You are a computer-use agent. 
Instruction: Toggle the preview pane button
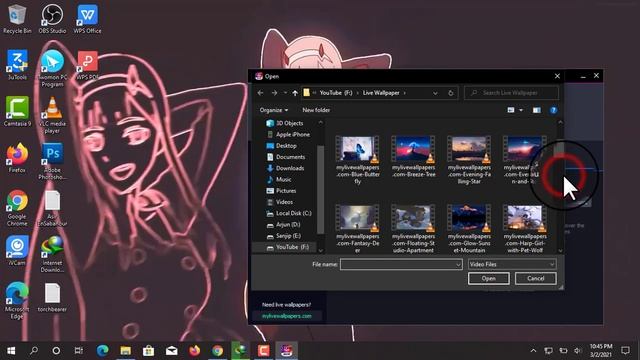click(x=537, y=110)
